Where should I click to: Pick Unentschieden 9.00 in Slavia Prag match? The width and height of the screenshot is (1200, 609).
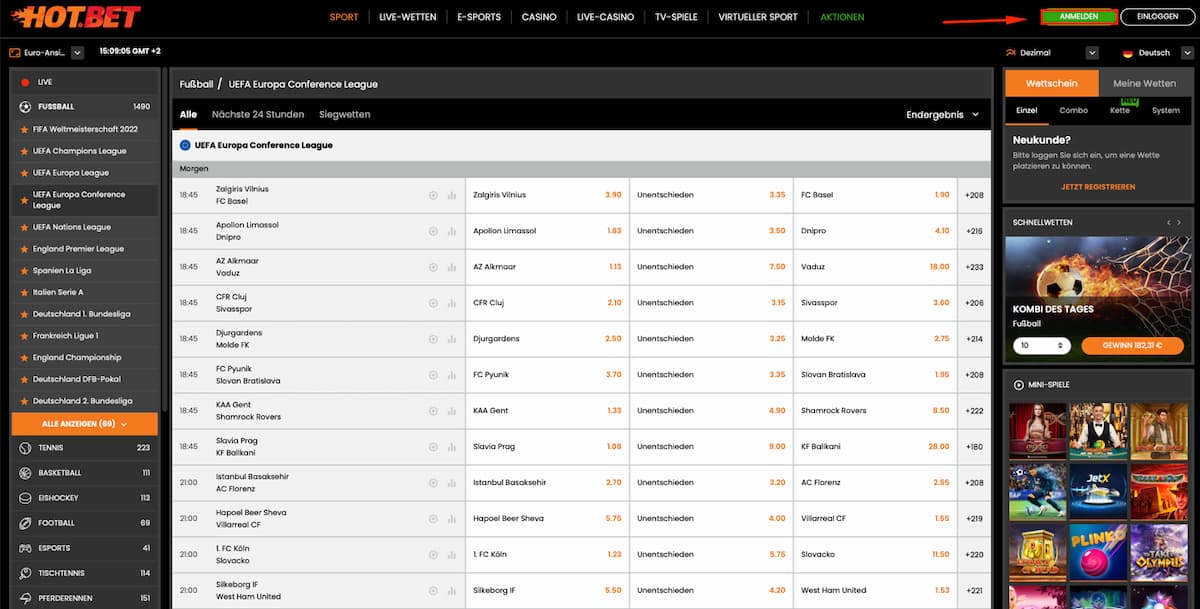pos(712,447)
